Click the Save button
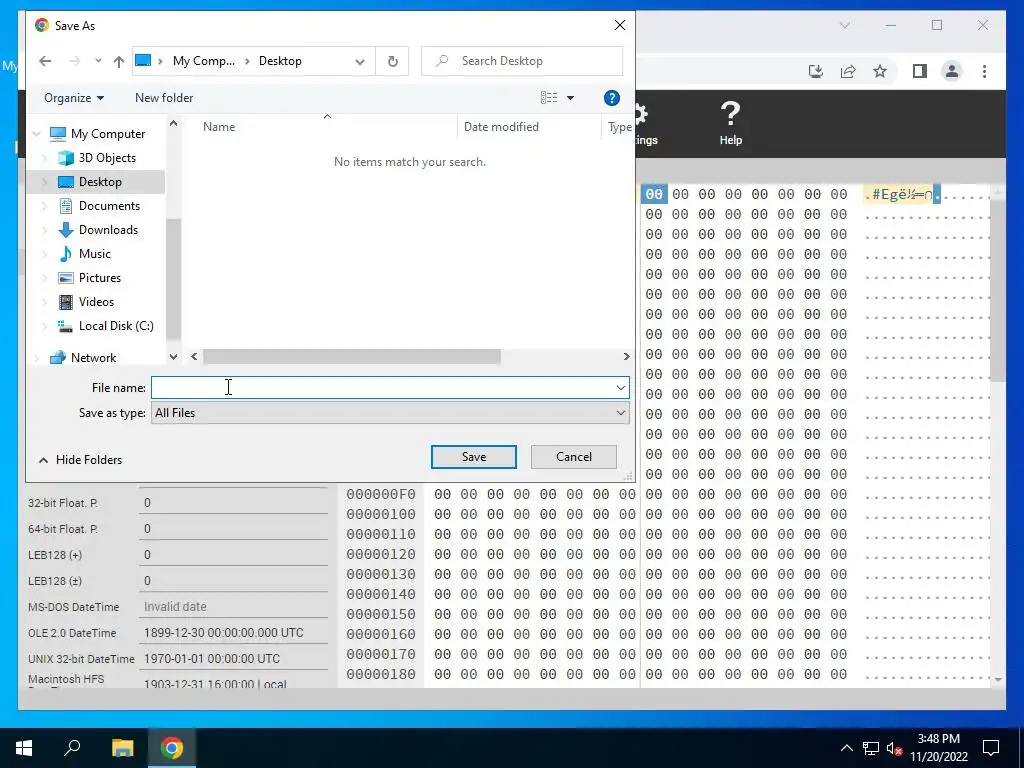This screenshot has height=768, width=1024. tap(473, 456)
